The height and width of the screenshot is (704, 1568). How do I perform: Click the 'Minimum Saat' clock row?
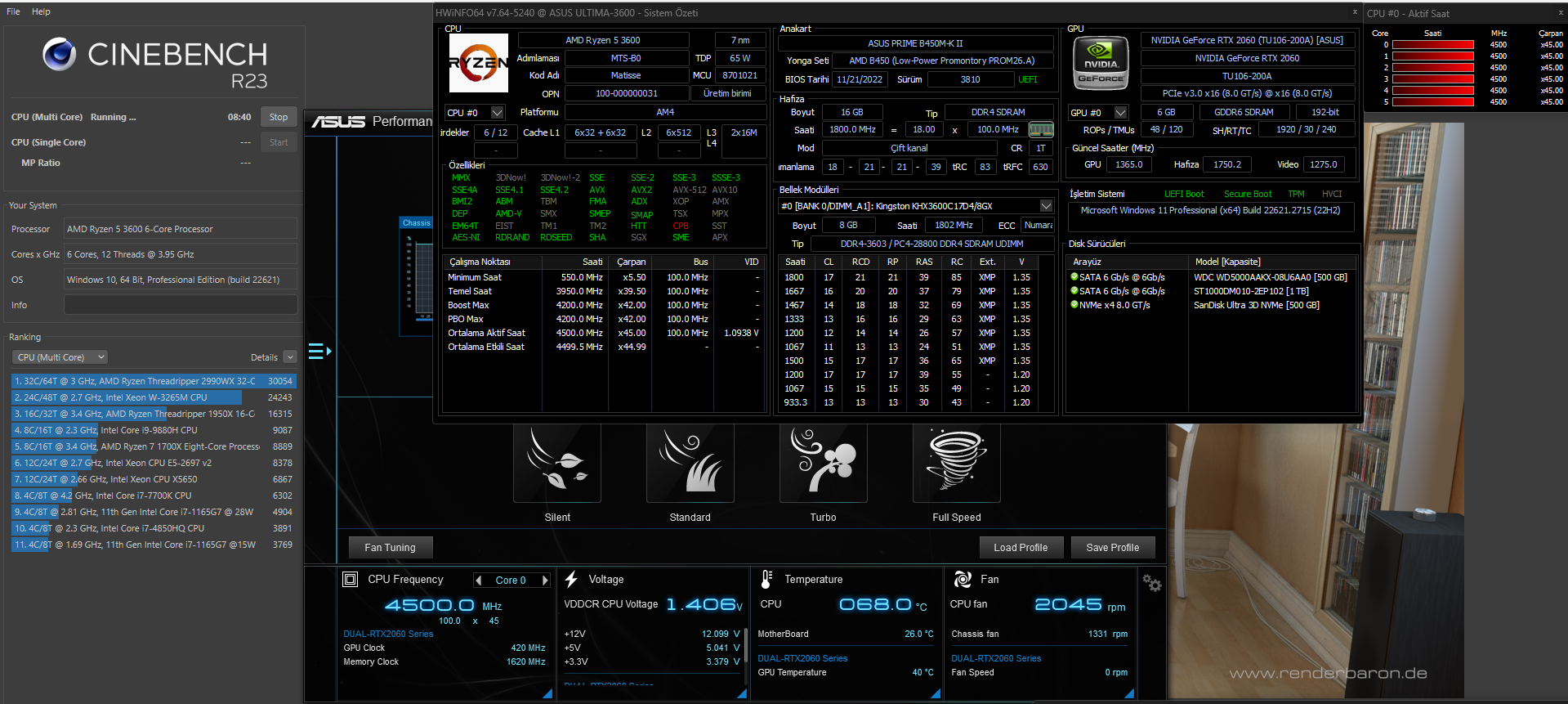click(x=602, y=277)
